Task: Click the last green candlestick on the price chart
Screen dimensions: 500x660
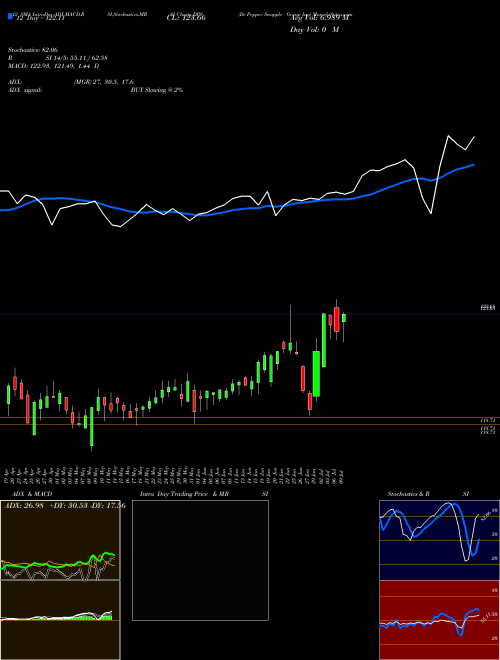Action: [344, 318]
